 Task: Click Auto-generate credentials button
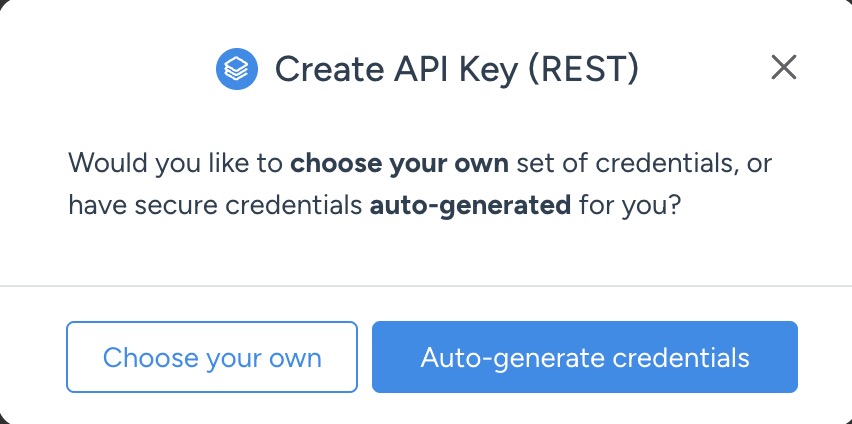point(585,357)
